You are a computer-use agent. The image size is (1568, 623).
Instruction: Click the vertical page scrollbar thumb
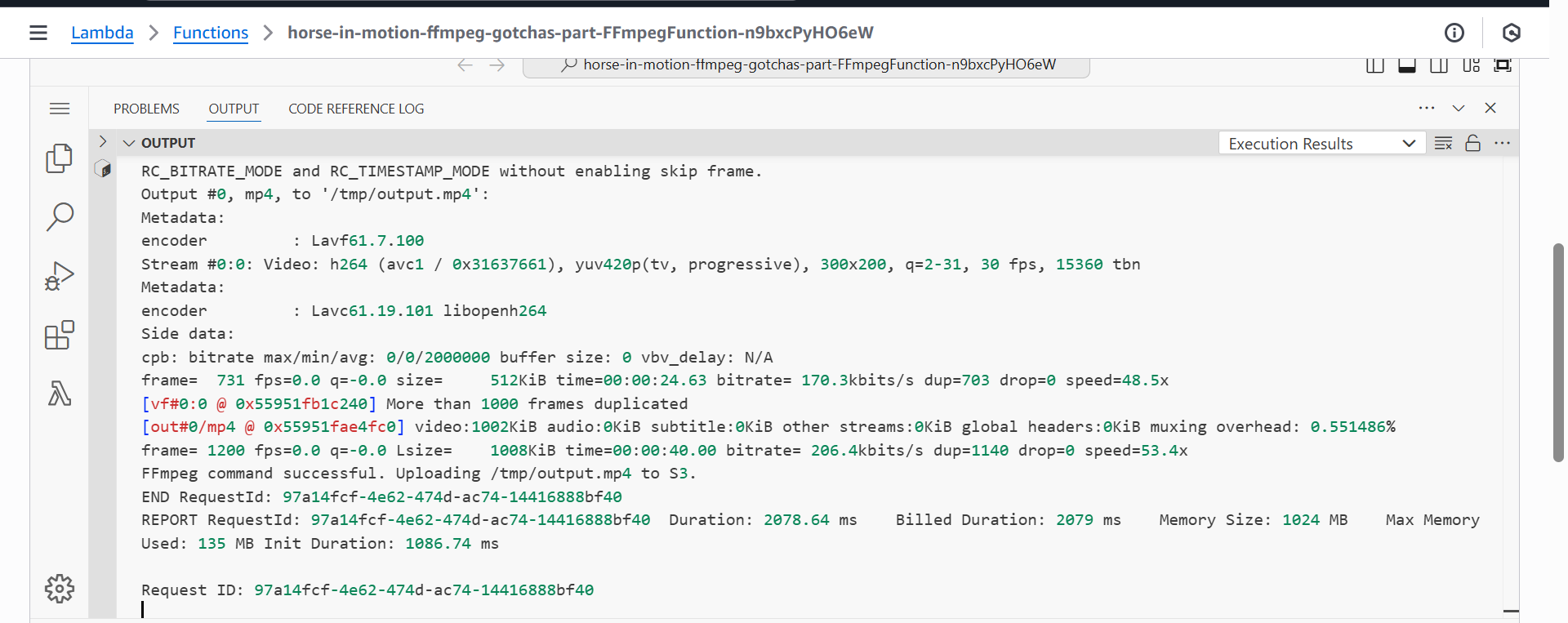[x=1558, y=353]
